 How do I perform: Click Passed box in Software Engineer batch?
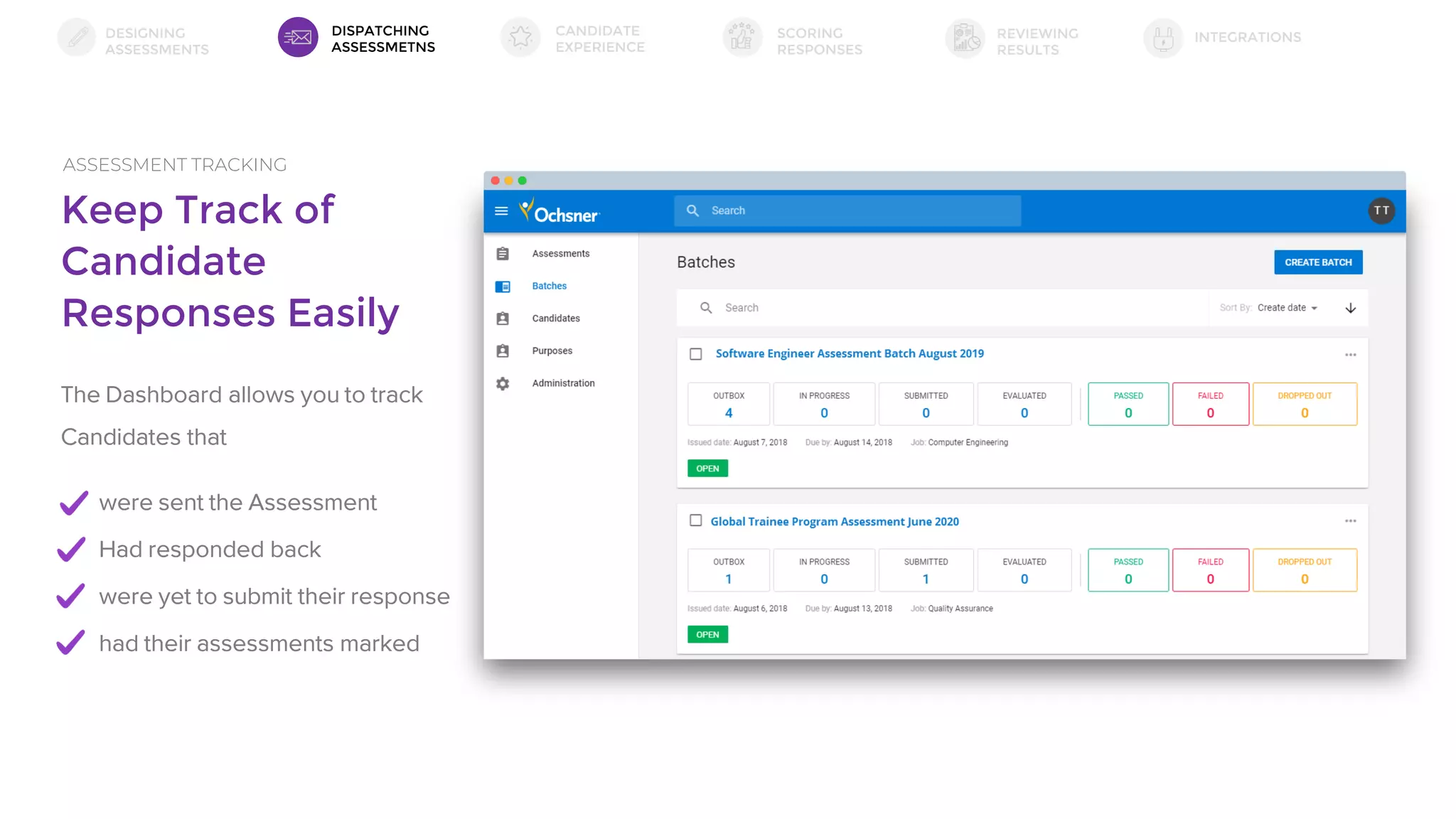coord(1128,405)
